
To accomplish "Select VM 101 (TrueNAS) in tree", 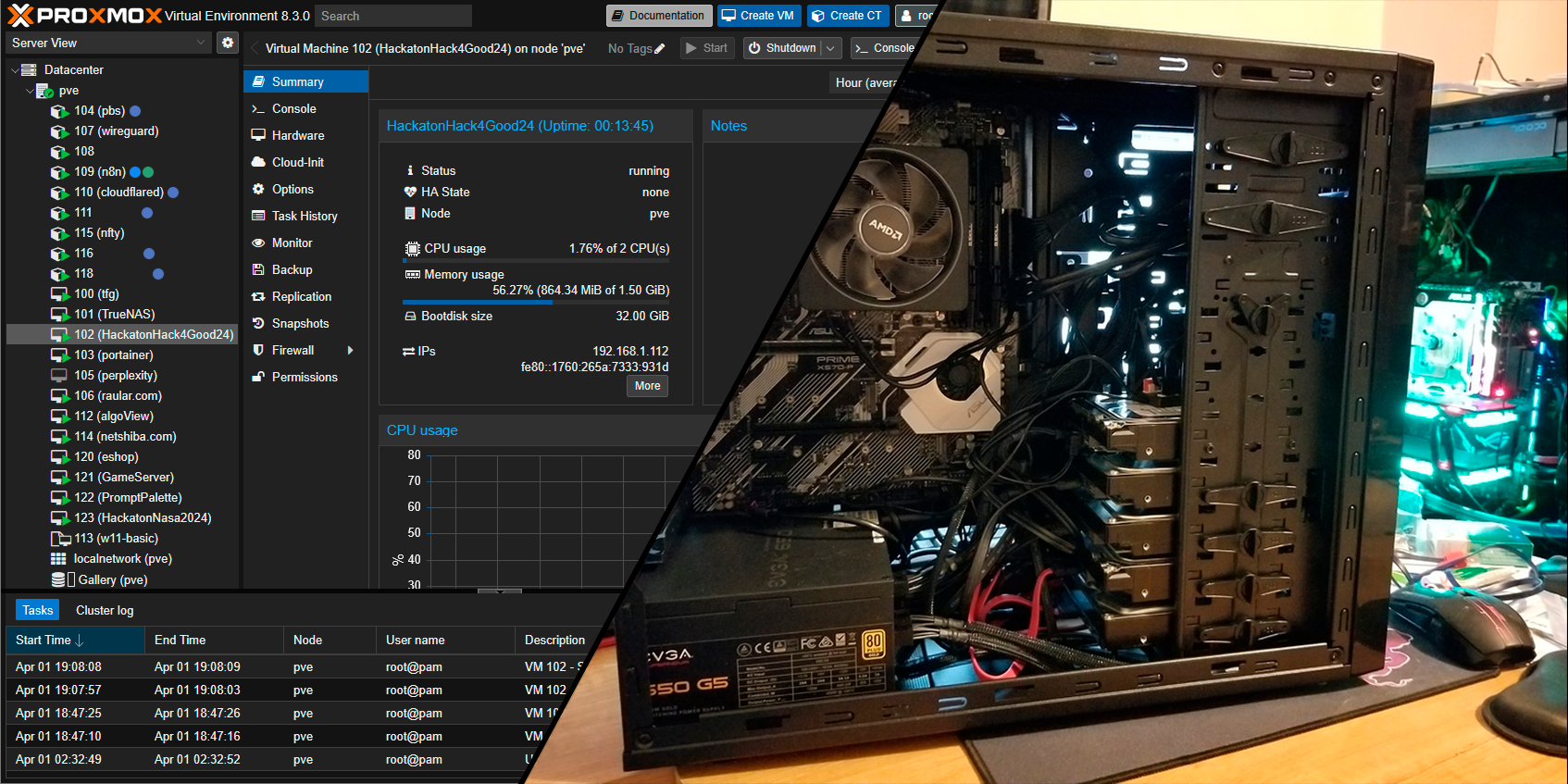I will [x=114, y=315].
